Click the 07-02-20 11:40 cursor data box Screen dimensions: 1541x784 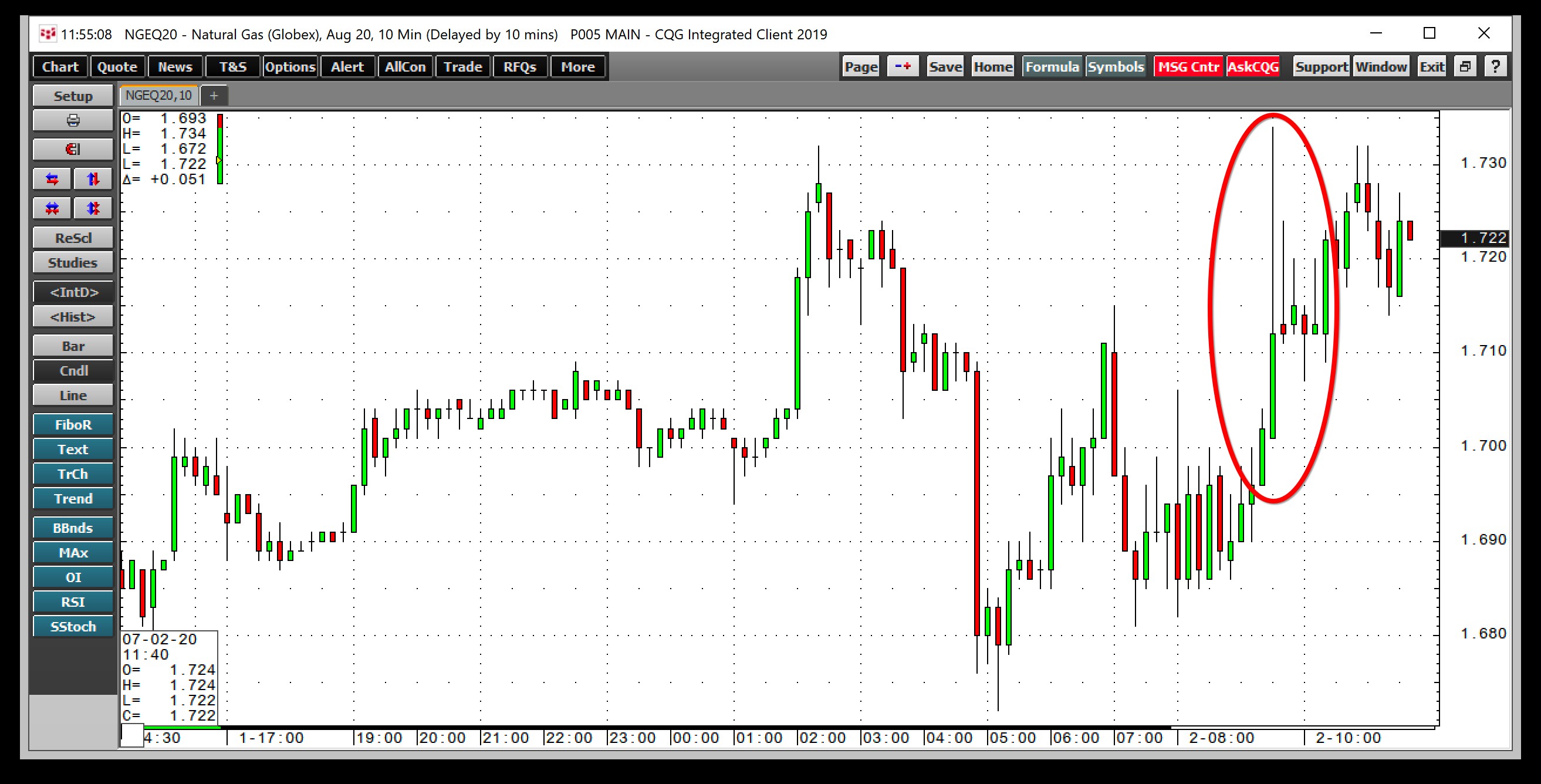[169, 678]
